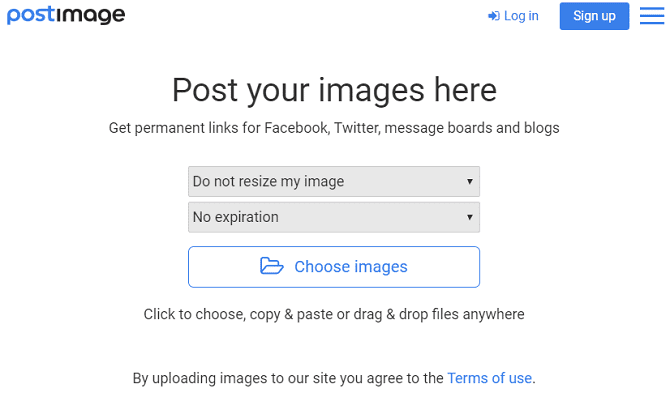Viewport: 670px width, 414px height.
Task: Click the postimage logo
Action: coord(66,15)
